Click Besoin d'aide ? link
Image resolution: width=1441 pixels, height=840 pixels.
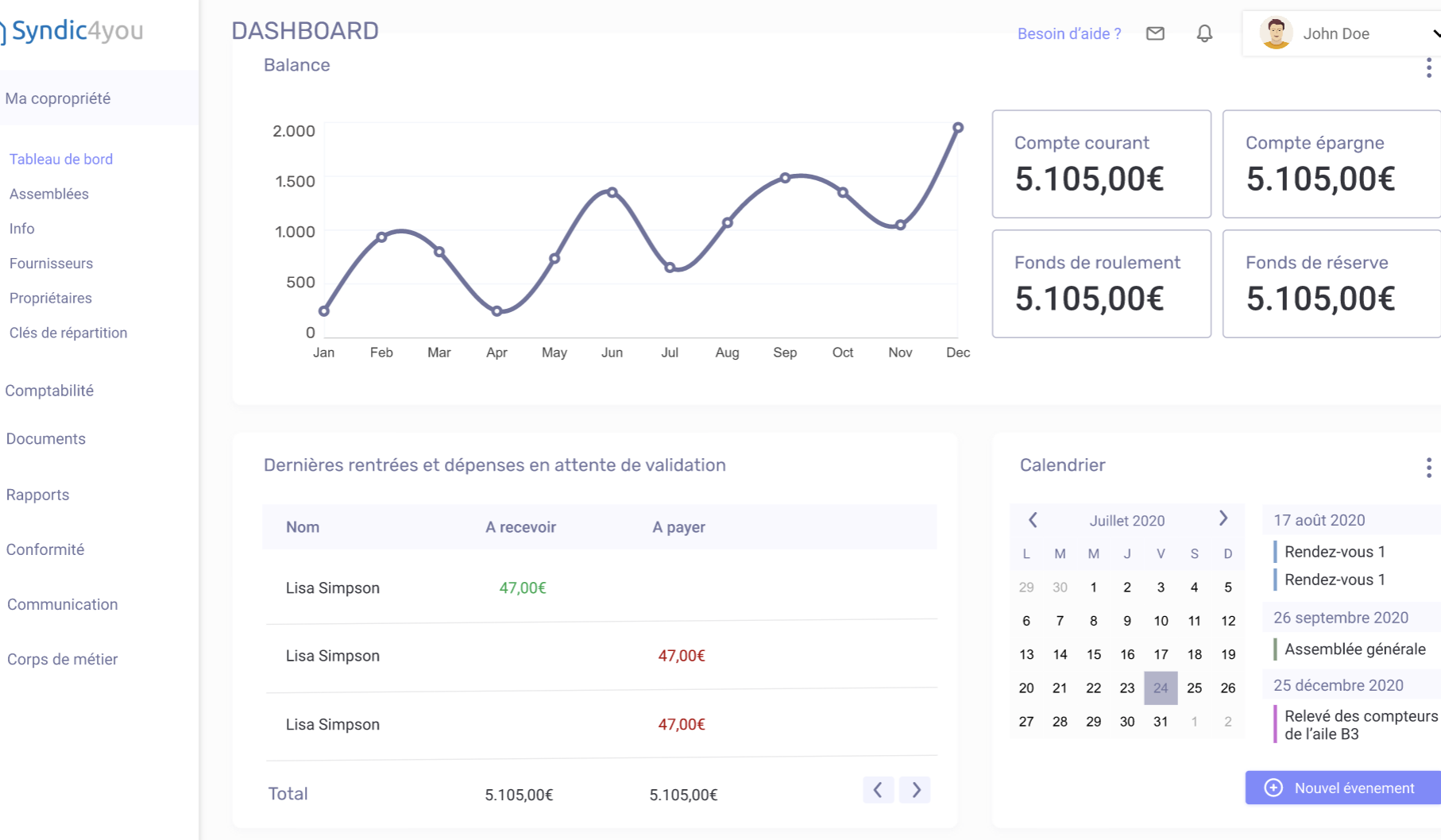tap(1069, 33)
